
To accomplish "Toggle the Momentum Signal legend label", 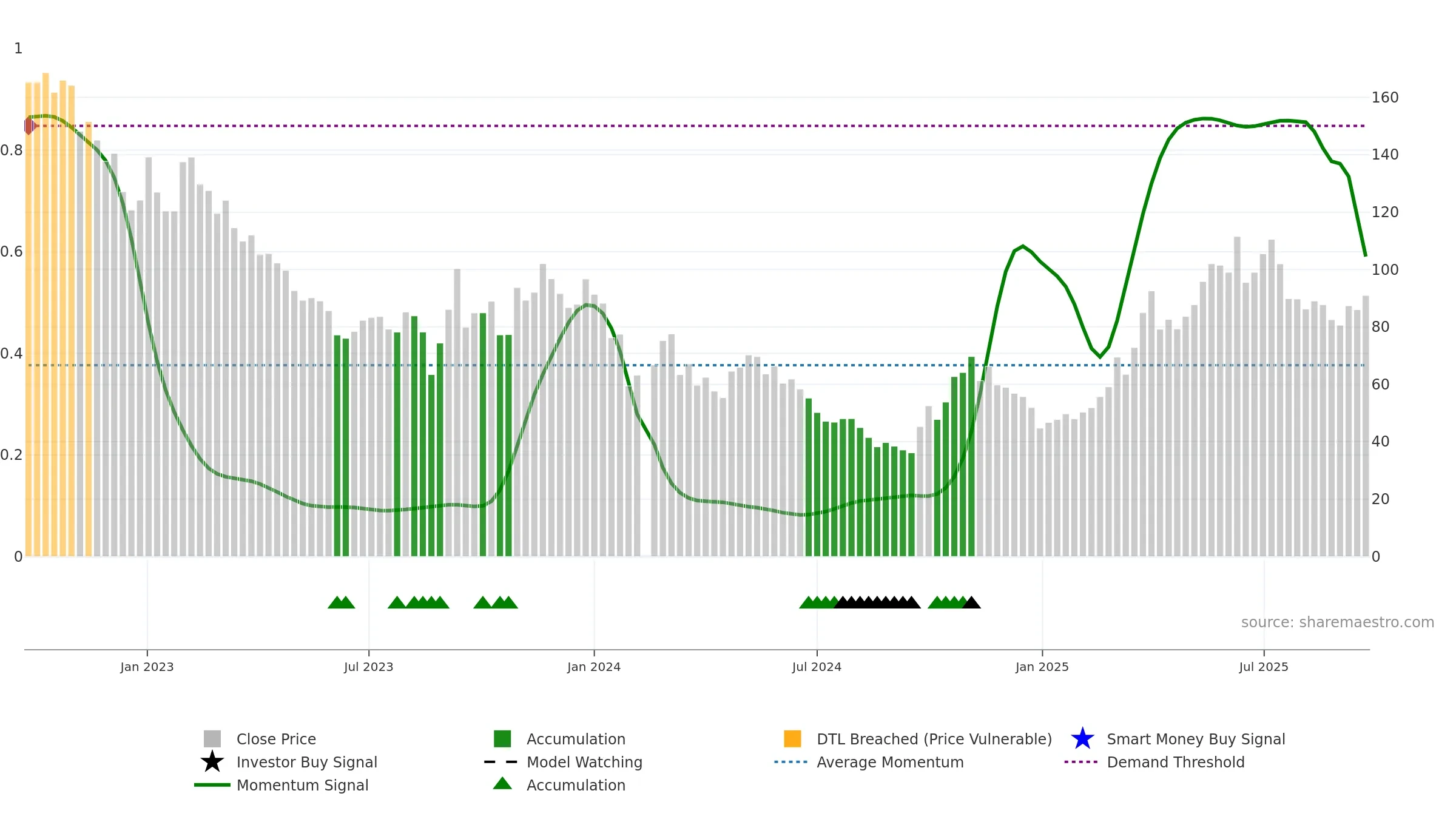I will pyautogui.click(x=303, y=785).
